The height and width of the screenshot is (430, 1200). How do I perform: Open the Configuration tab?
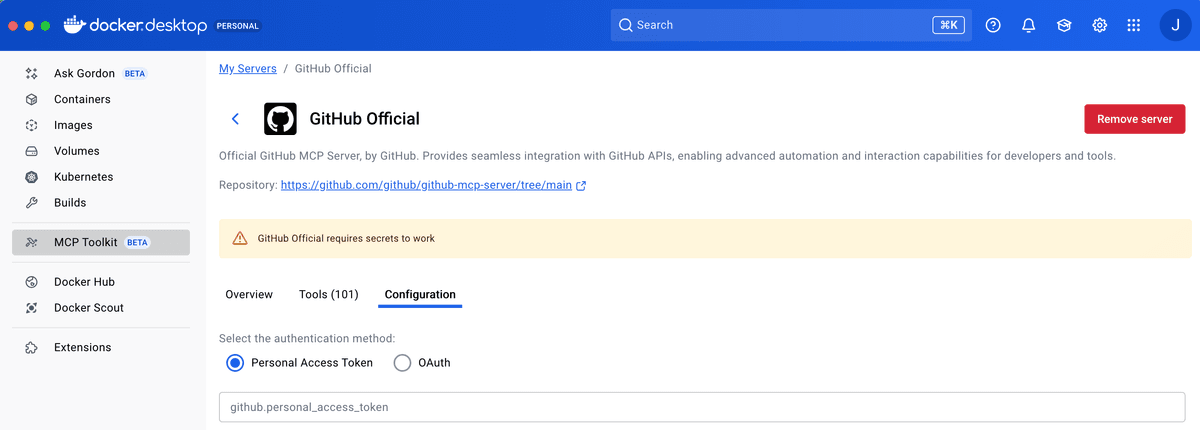[420, 294]
